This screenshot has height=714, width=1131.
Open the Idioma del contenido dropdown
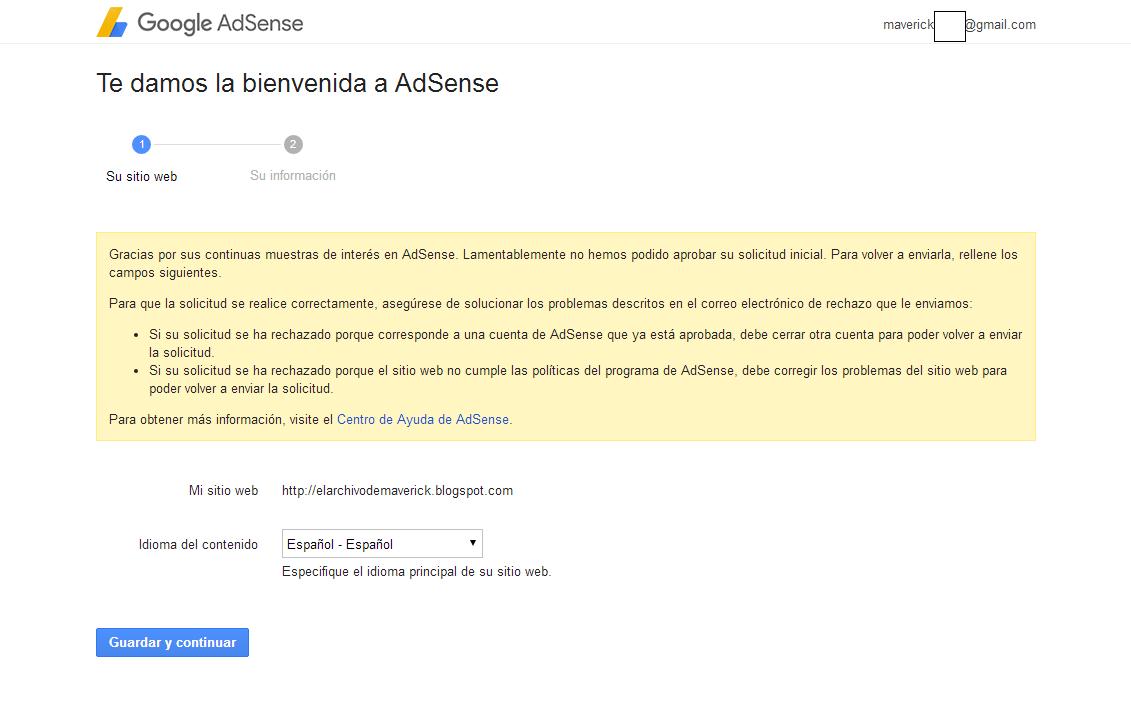[x=382, y=544]
